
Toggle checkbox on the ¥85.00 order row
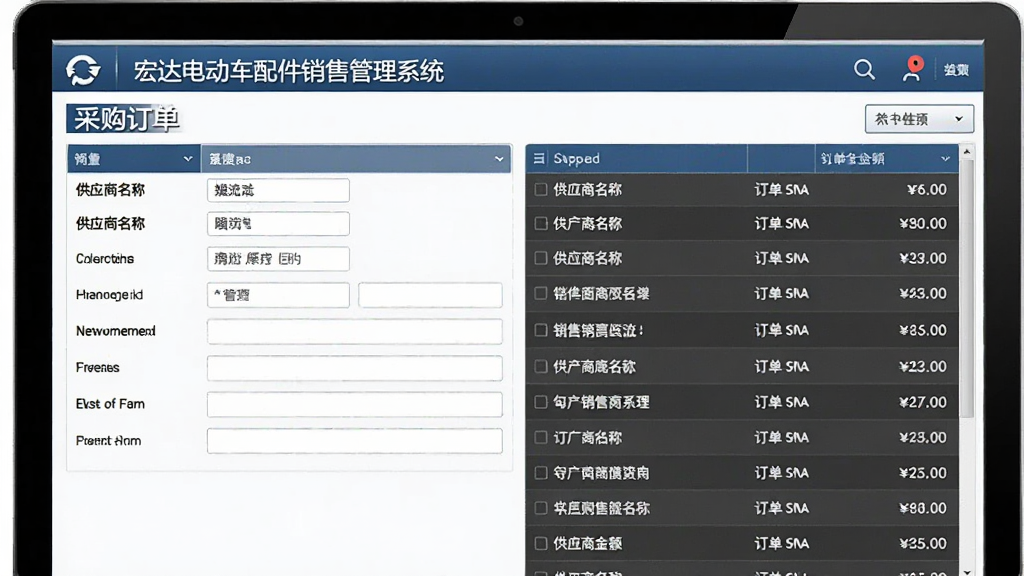point(541,330)
